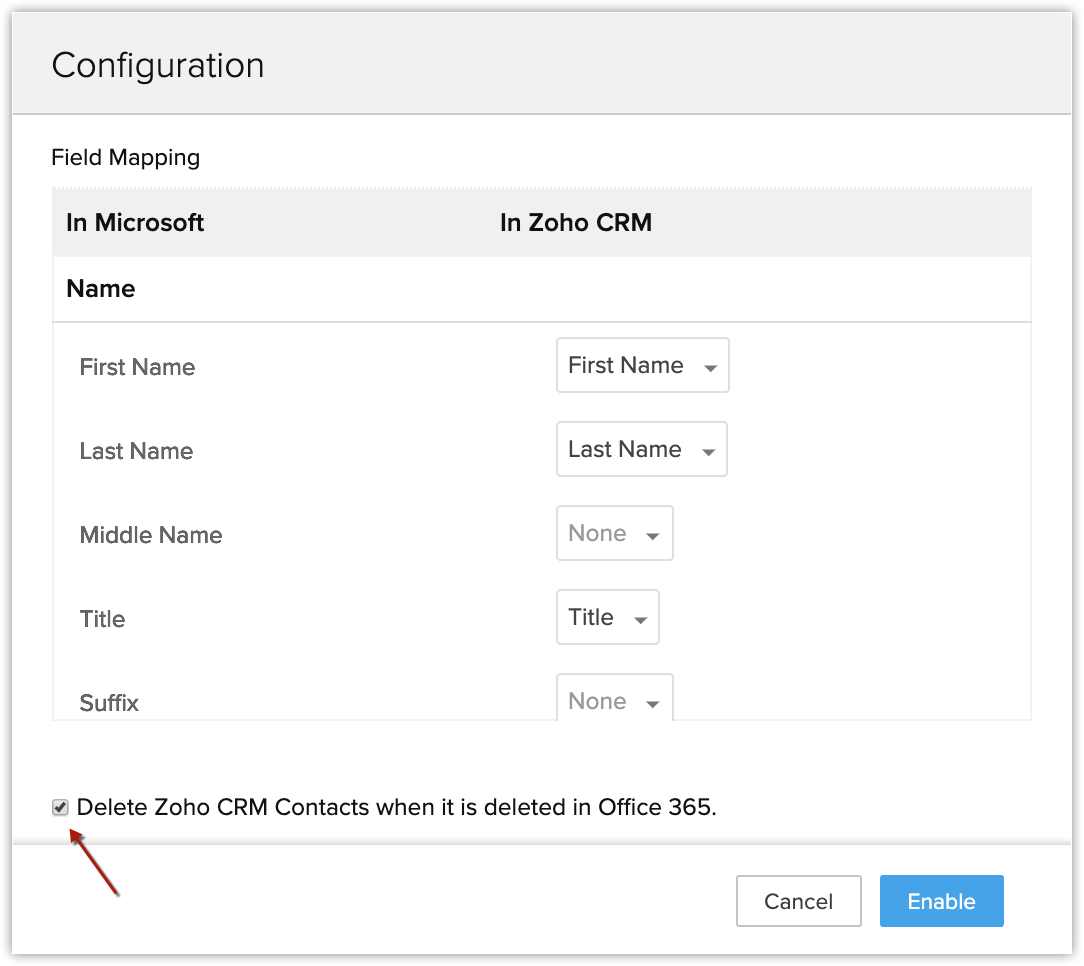Click the Field Mapping heading
Screen dimensions: 1084x966
click(x=126, y=158)
